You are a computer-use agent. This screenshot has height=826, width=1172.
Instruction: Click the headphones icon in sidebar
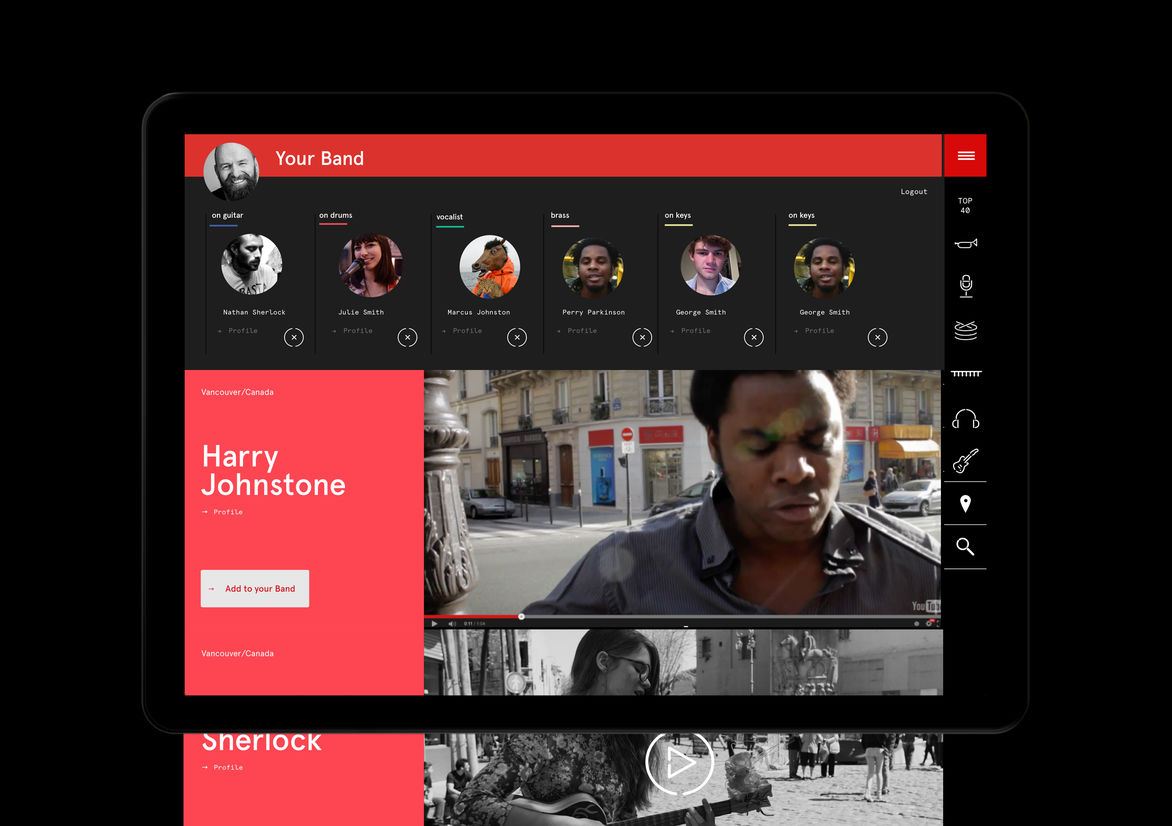point(965,418)
